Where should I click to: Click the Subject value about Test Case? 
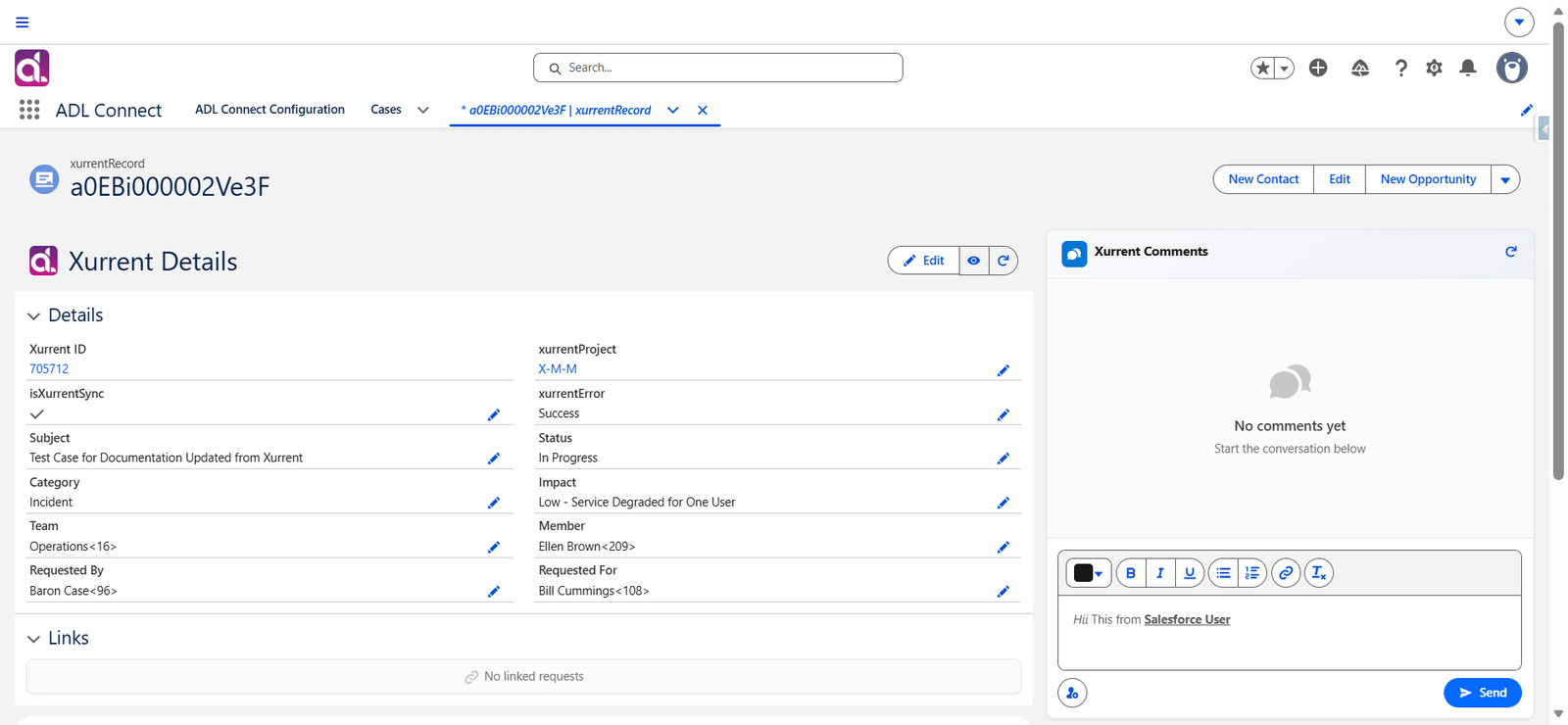[166, 458]
